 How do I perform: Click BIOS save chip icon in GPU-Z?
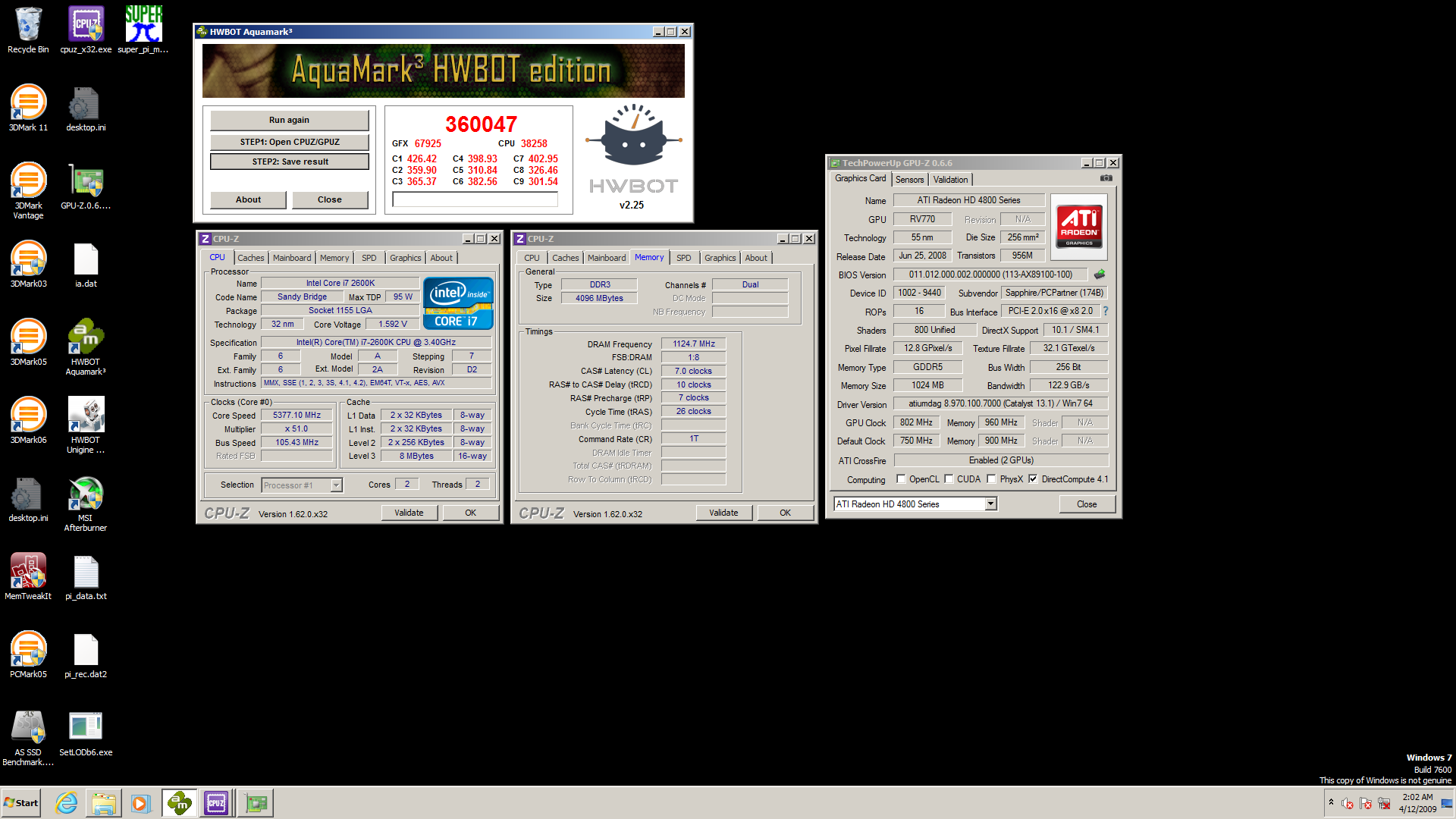click(x=1100, y=275)
